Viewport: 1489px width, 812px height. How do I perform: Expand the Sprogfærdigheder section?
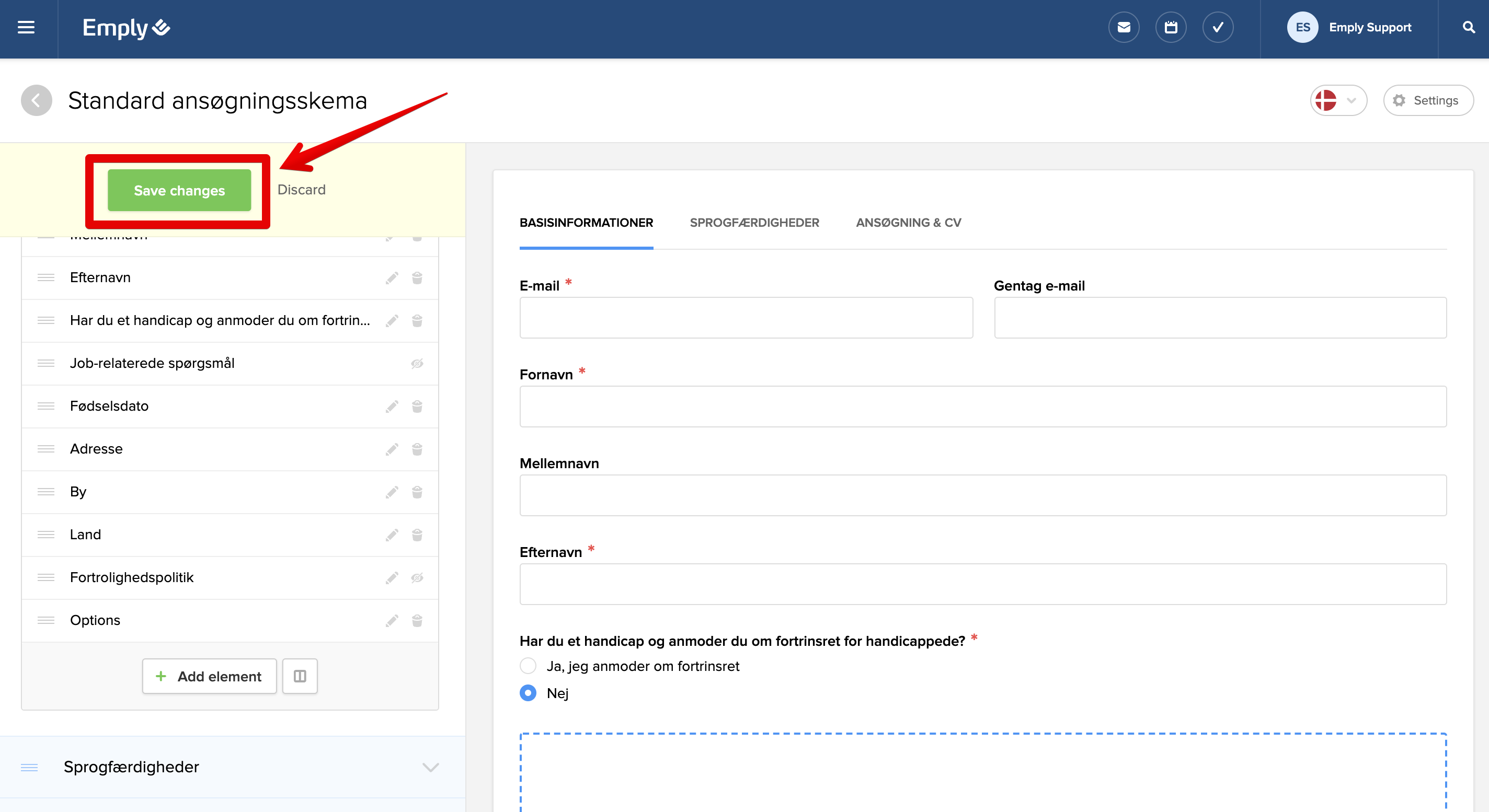(430, 767)
